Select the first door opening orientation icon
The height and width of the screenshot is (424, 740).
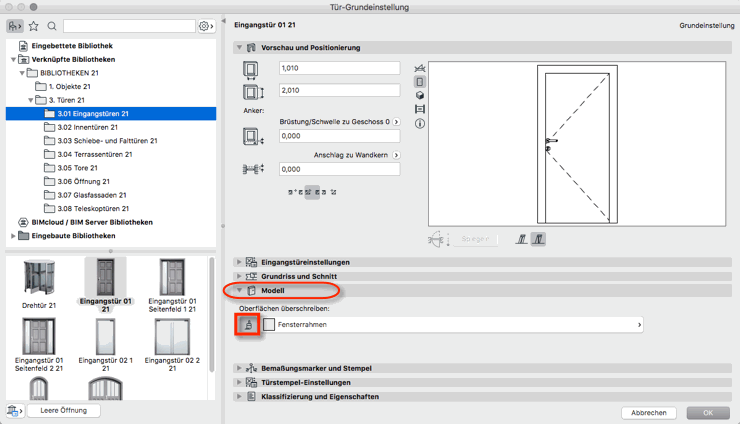tap(521, 239)
